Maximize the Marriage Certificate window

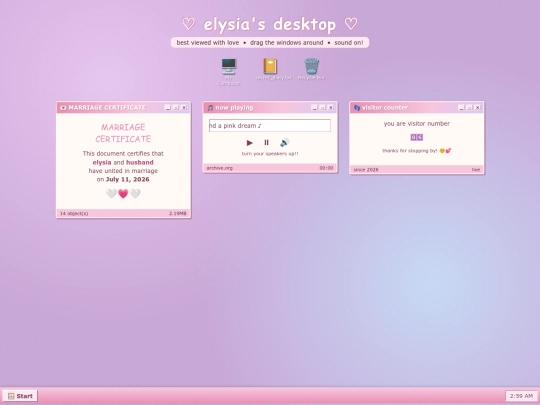point(176,107)
